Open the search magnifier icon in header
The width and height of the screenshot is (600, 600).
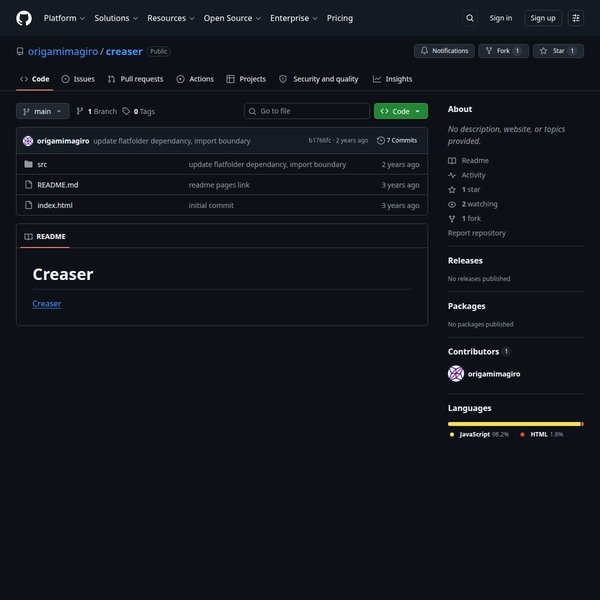click(x=470, y=18)
